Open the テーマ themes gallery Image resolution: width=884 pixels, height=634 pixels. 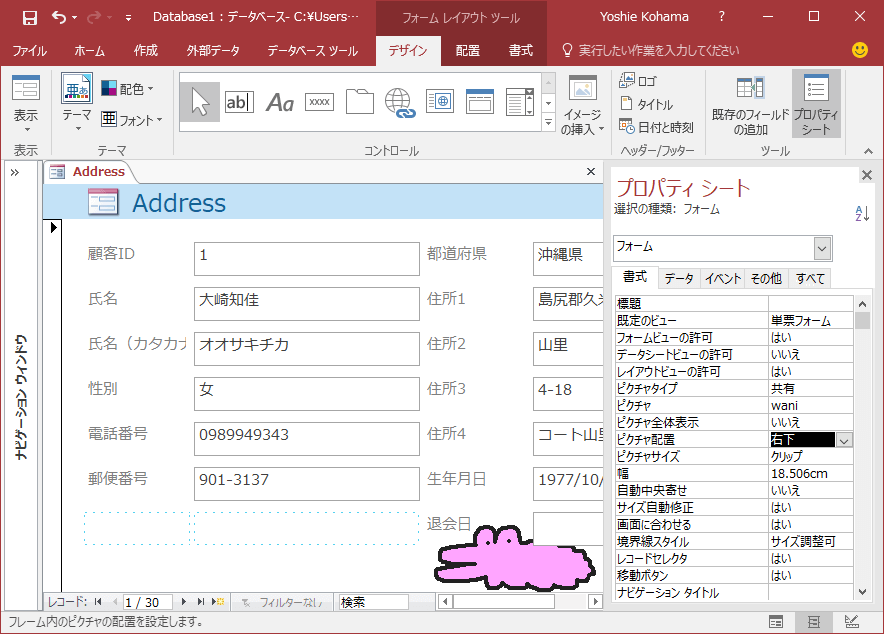click(x=77, y=103)
